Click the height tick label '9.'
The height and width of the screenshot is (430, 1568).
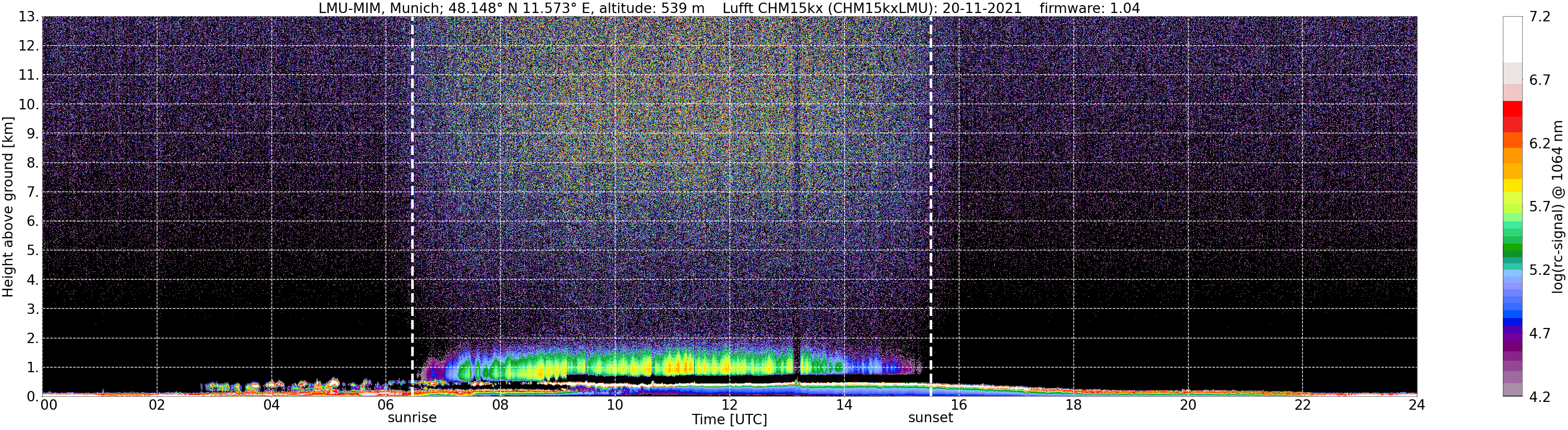click(x=33, y=134)
